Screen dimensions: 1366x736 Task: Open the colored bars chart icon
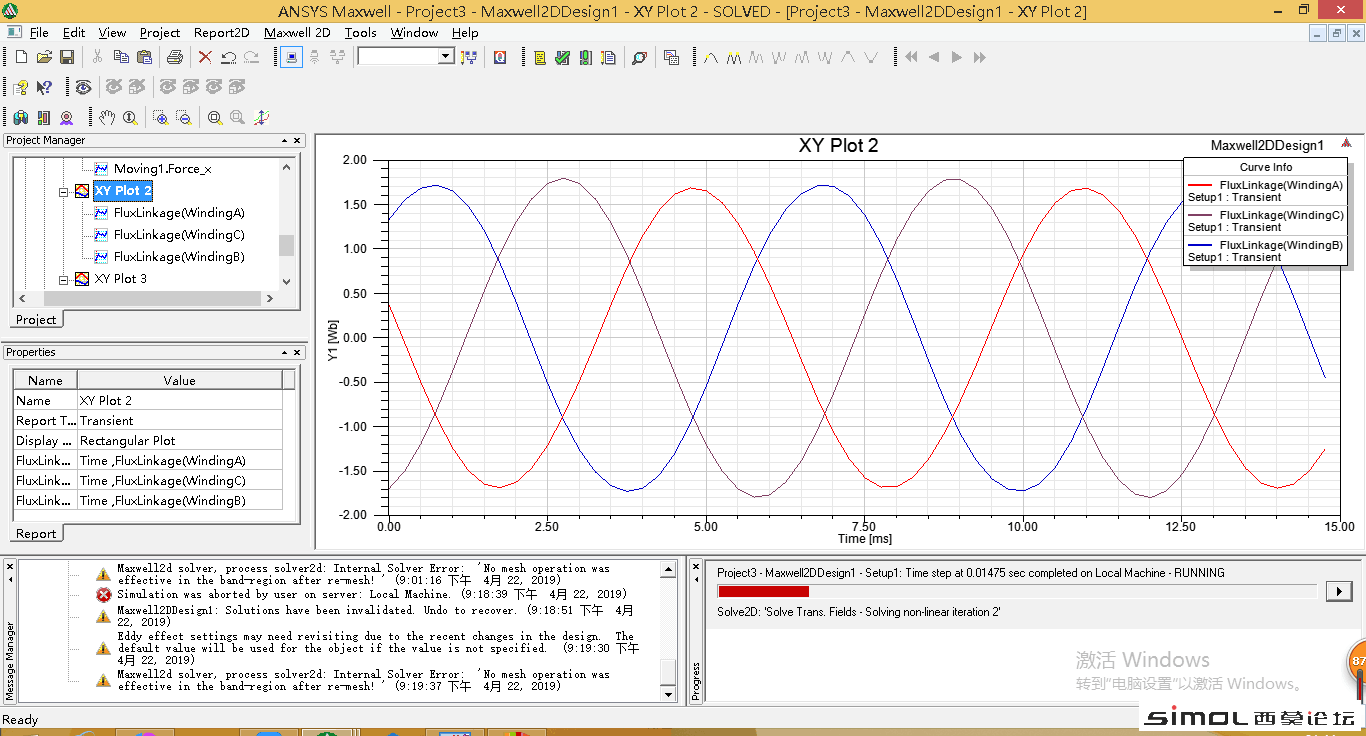tap(44, 117)
